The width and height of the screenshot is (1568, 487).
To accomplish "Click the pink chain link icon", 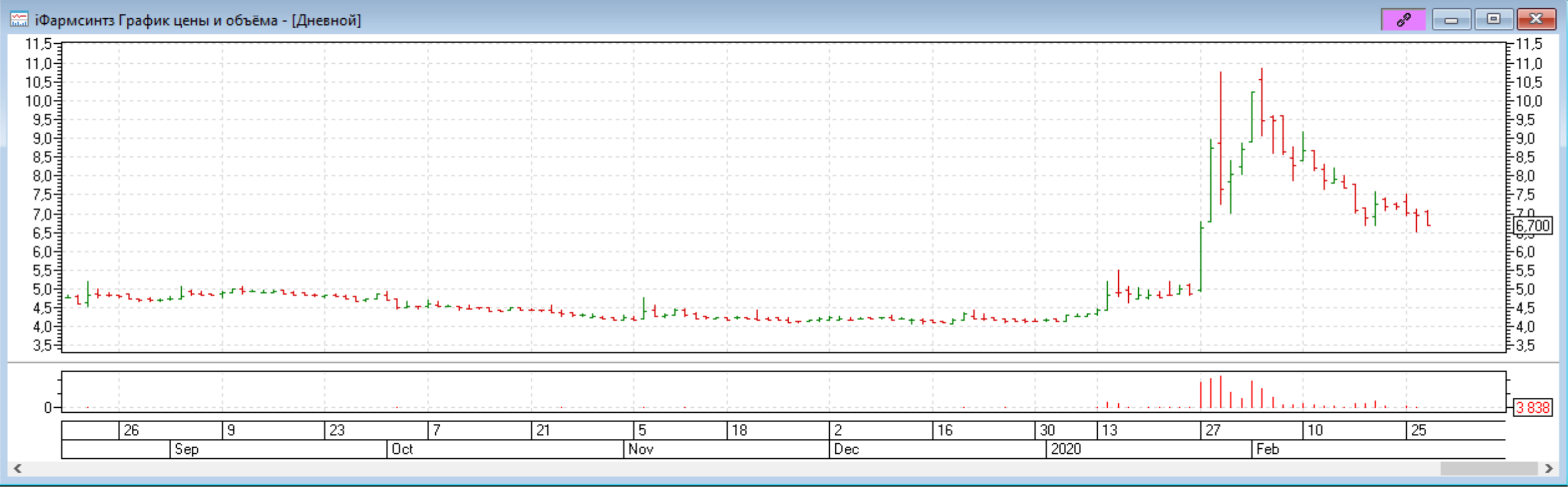I will pyautogui.click(x=1403, y=20).
